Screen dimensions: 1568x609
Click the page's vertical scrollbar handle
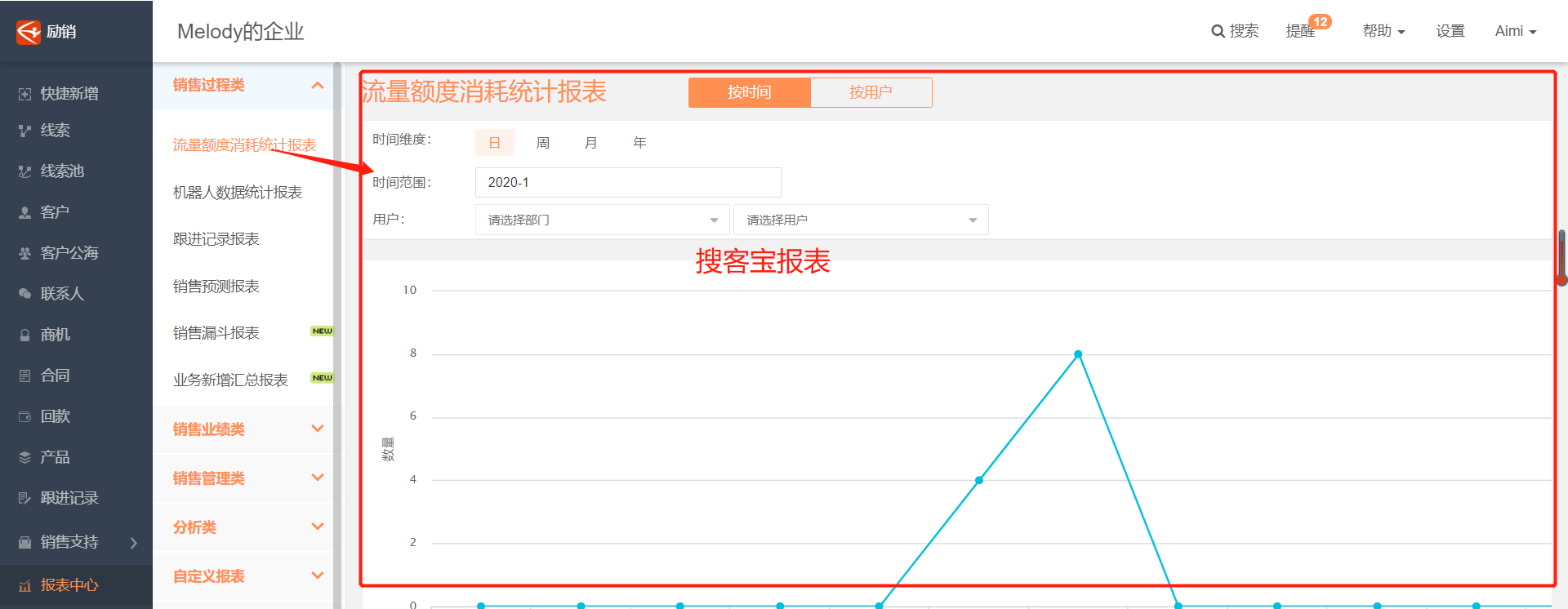[x=1561, y=257]
